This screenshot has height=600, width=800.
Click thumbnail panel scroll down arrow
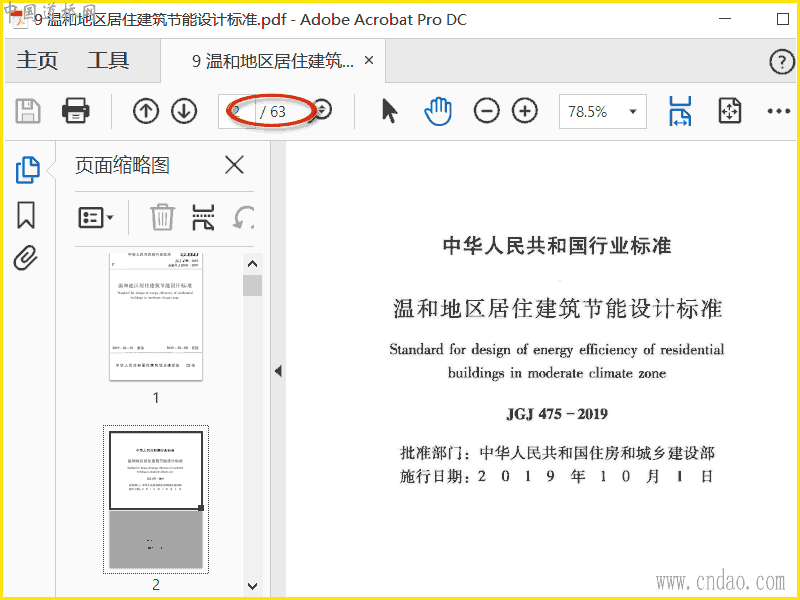tap(252, 586)
